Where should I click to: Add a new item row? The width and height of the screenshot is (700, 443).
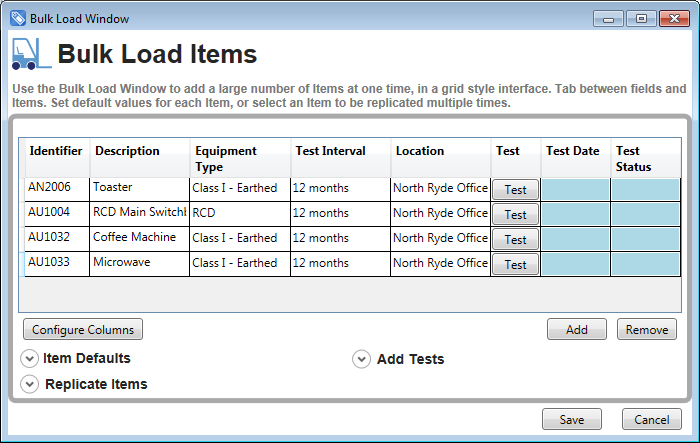576,329
